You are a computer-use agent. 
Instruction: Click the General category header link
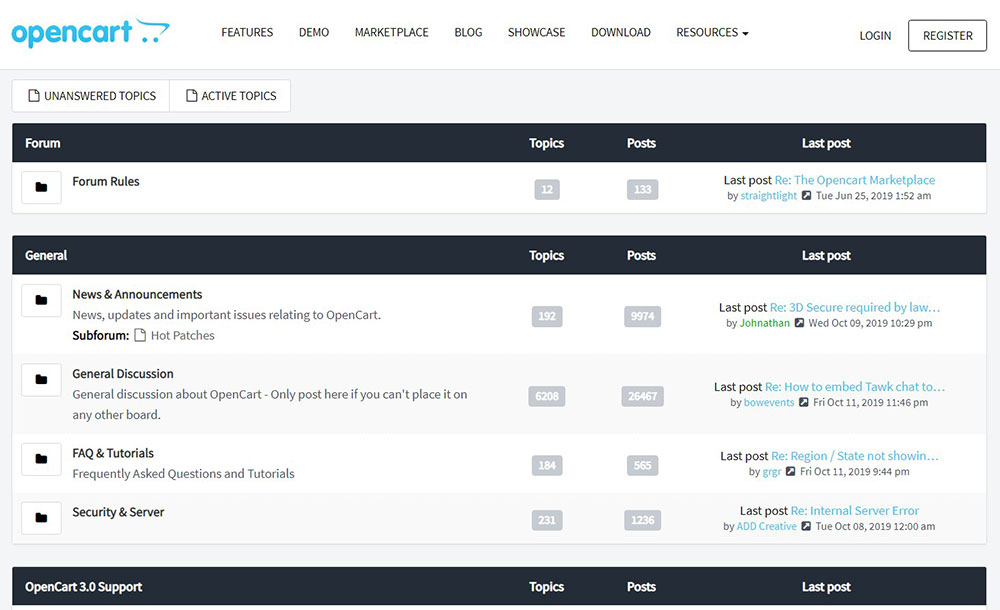(46, 256)
